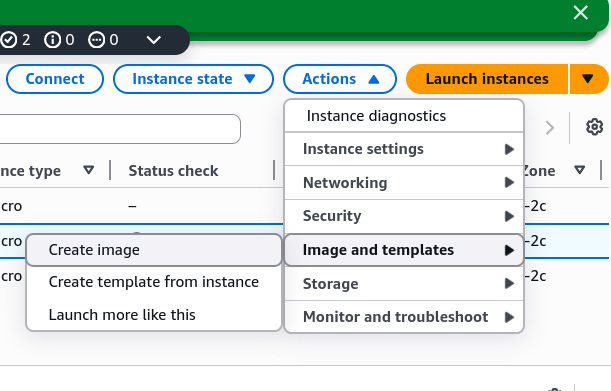Expand the notifications summary chevron
The image size is (611, 391).
154,40
